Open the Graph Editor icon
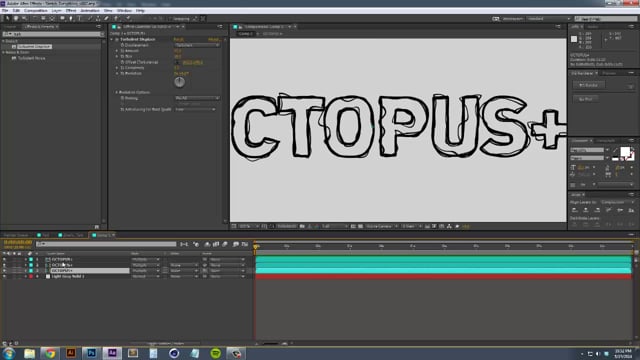 (x=245, y=244)
